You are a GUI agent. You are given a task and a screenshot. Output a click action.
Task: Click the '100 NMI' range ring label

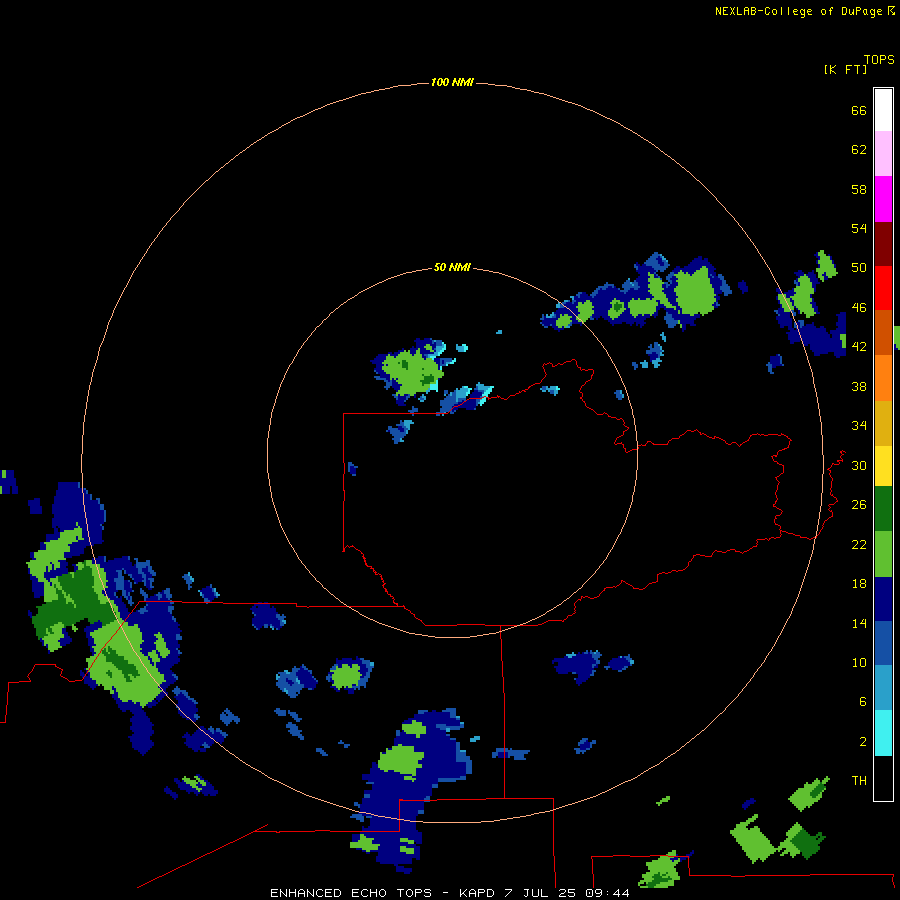[452, 83]
